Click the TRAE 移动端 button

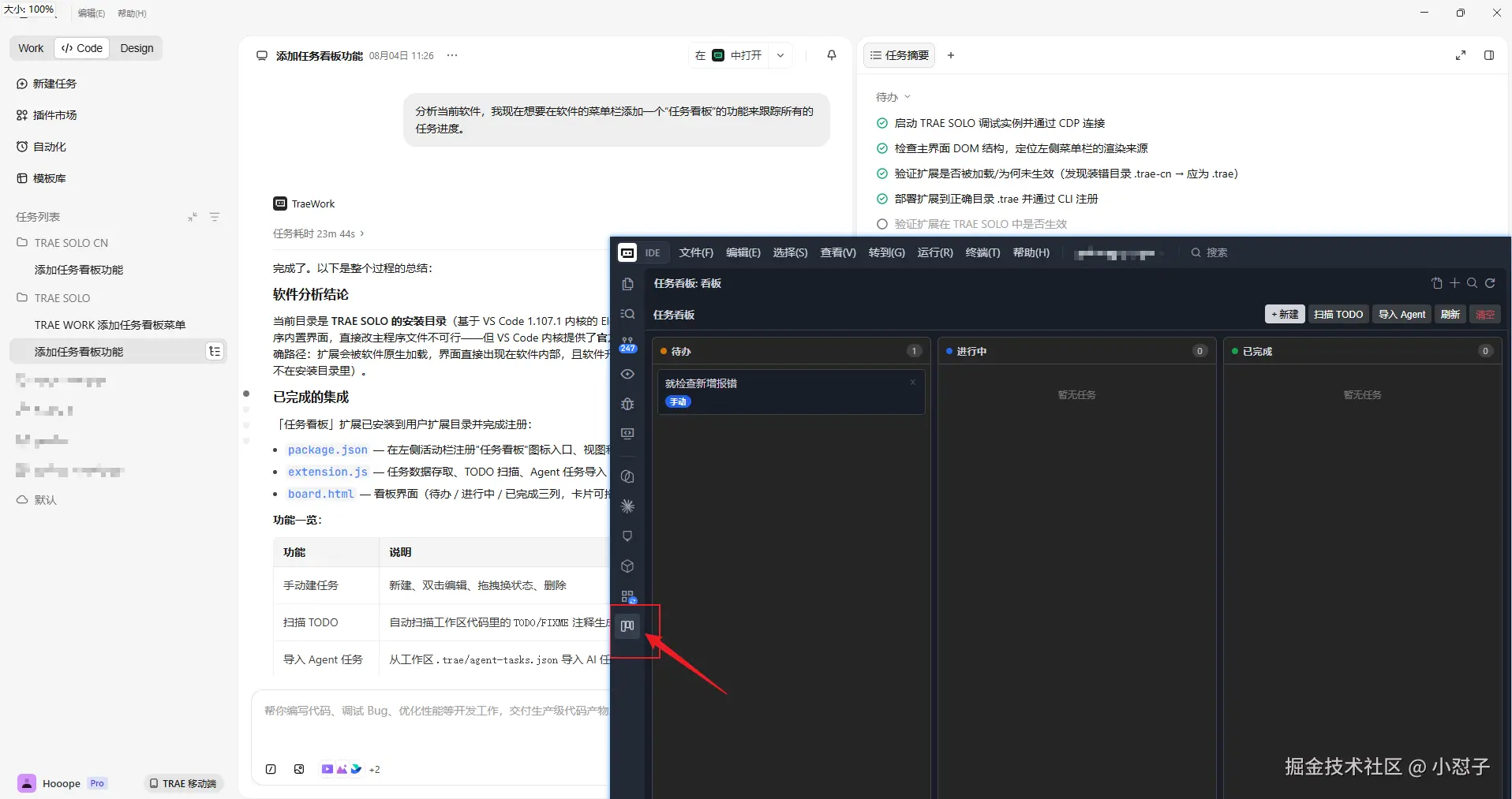pyautogui.click(x=183, y=783)
